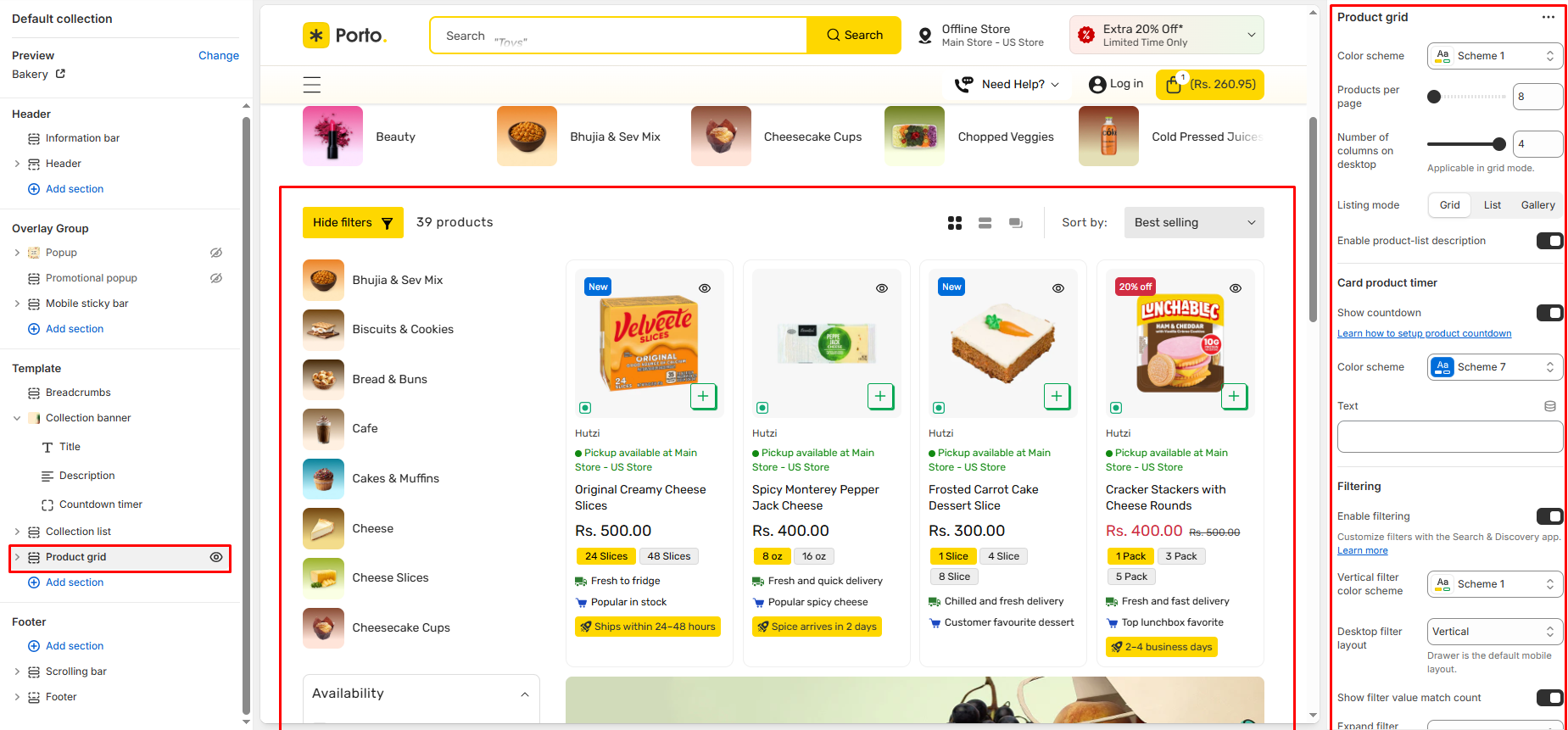Open the hamburger menu icon
Image resolution: width=1568 pixels, height=730 pixels.
(312, 85)
